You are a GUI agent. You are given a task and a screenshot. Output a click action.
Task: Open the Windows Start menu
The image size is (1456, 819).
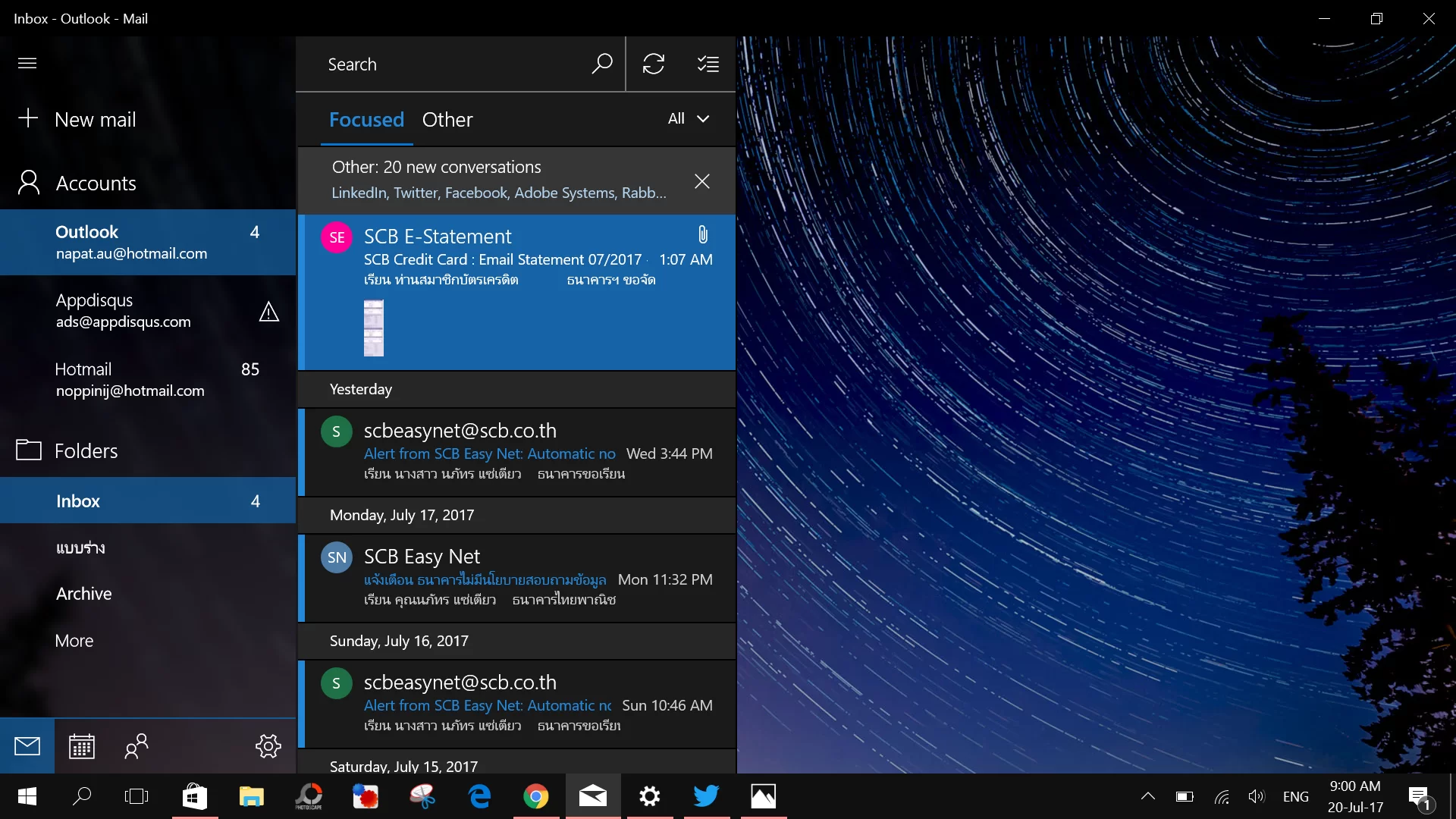(x=27, y=796)
